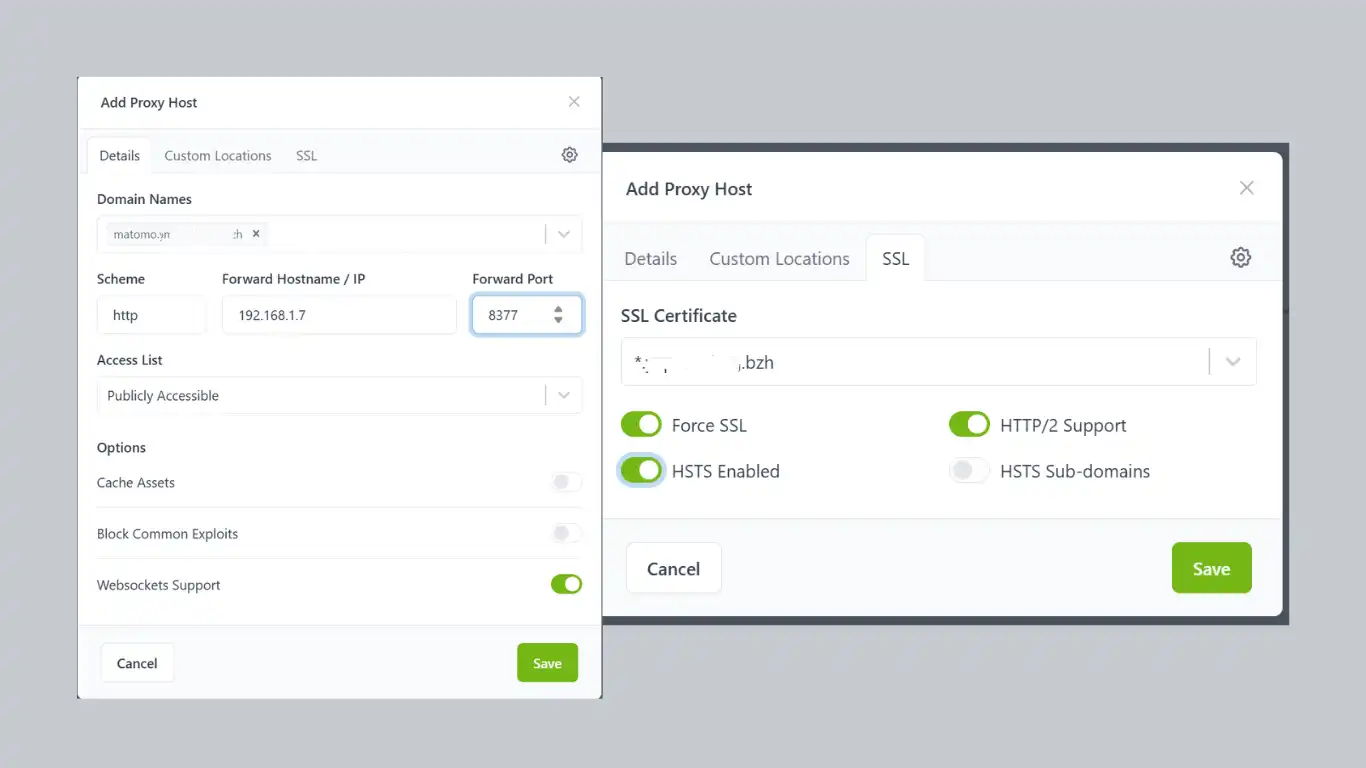Enable the Cache Assets toggle
Viewport: 1366px width, 768px height.
[x=566, y=483]
